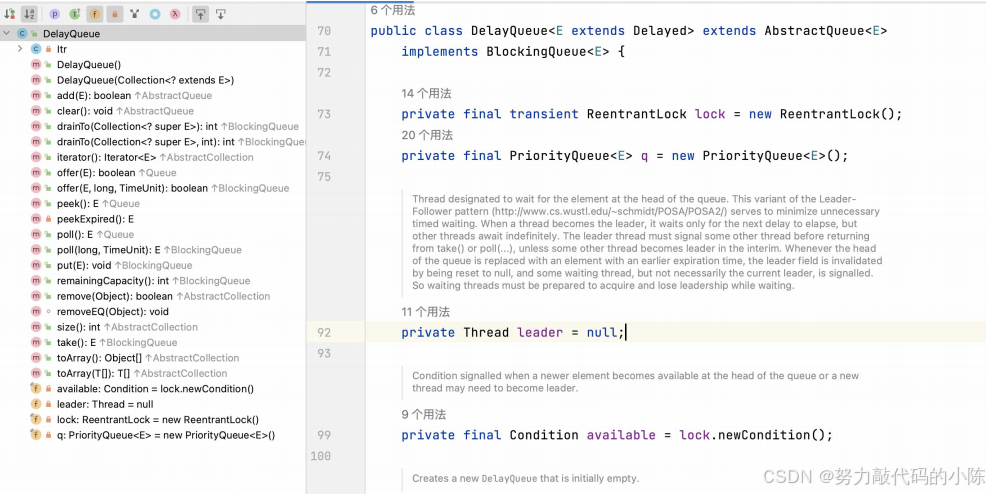Click gutter line number 73
989x494 pixels.
pyautogui.click(x=324, y=114)
